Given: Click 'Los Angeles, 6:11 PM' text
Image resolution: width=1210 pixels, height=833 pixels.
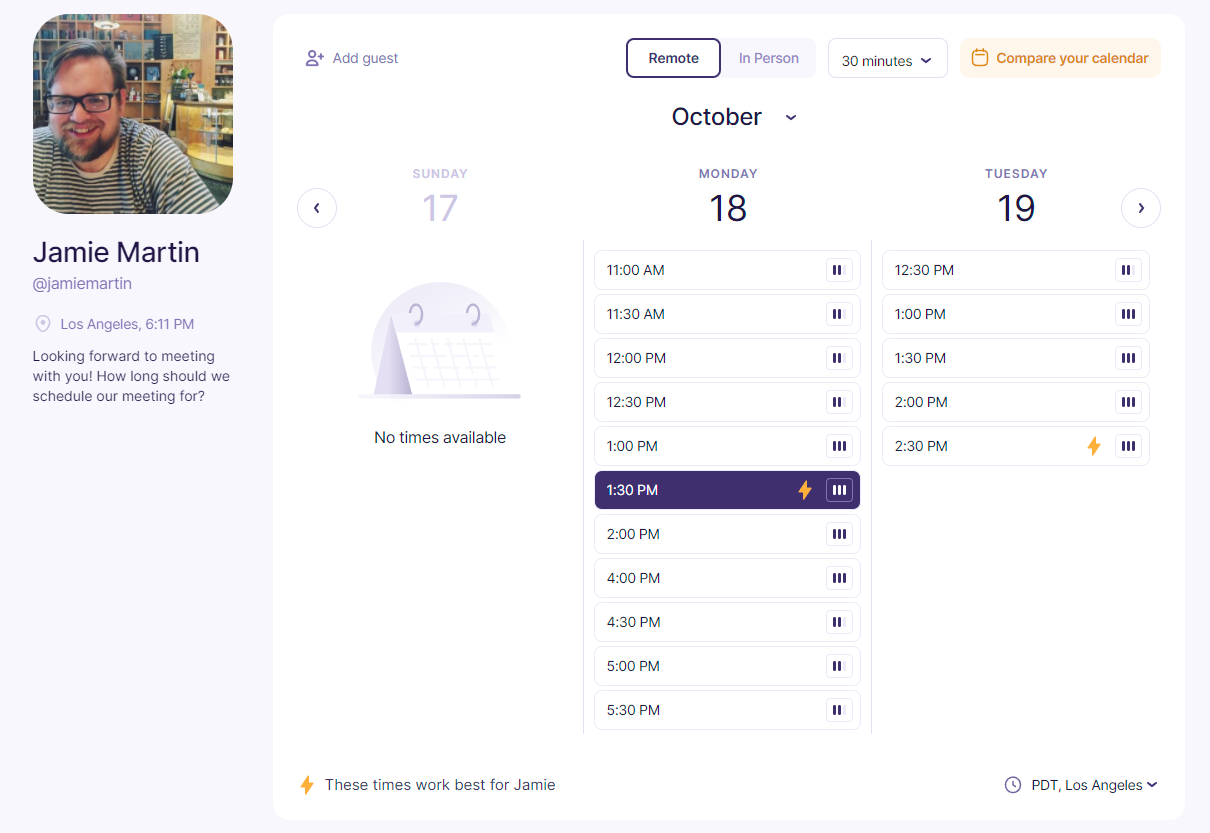Looking at the screenshot, I should [x=127, y=324].
